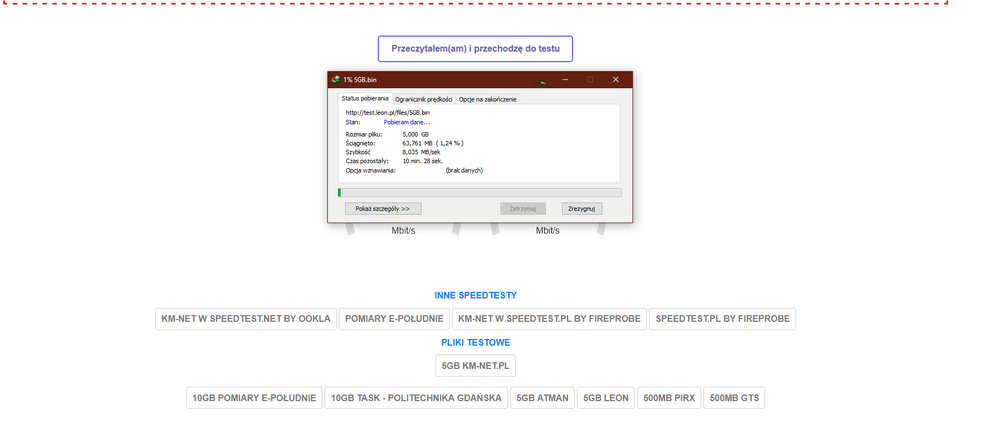
Task: Open the Opcje na zakończenie tab
Action: coord(488,99)
